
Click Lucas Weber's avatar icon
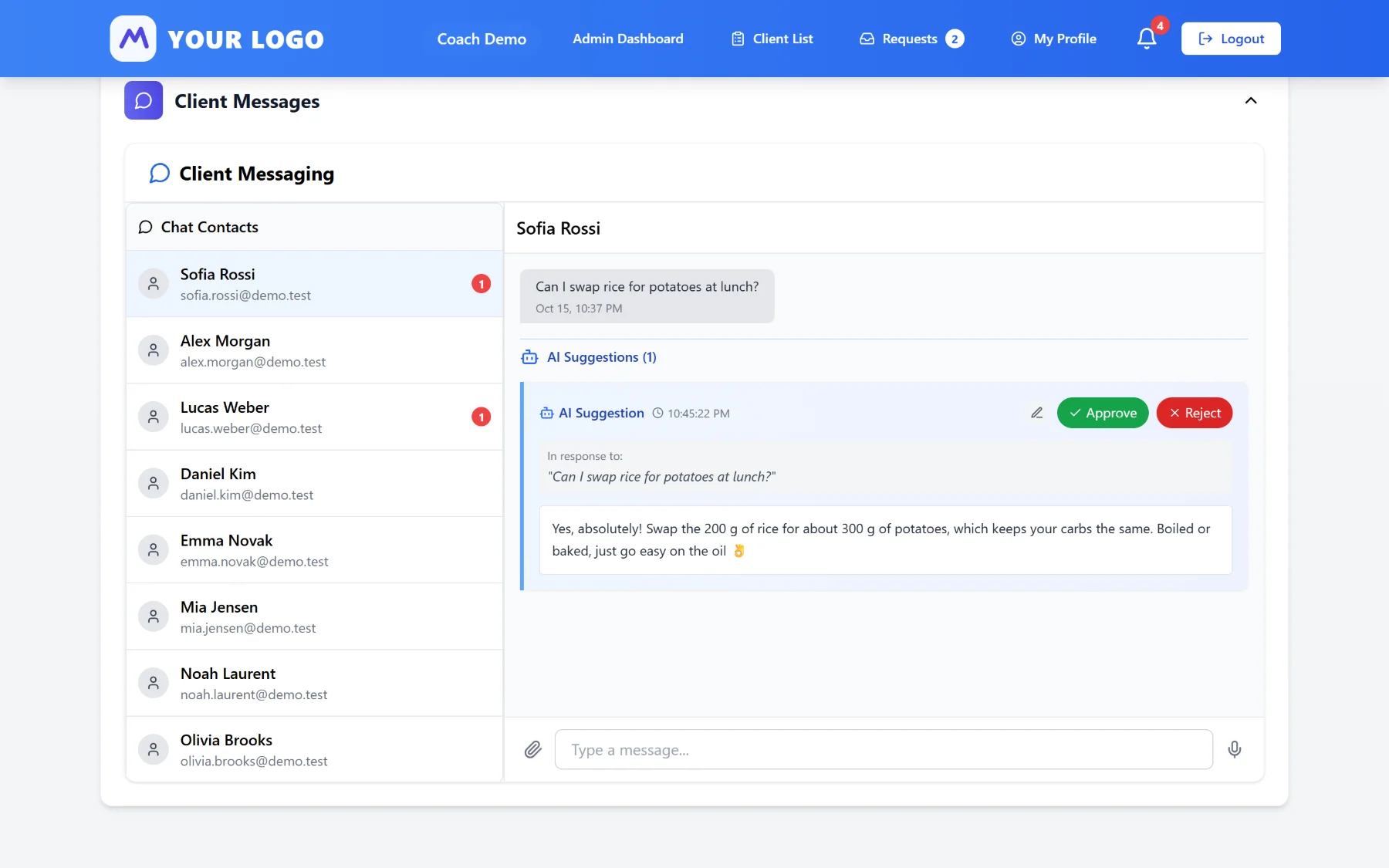[x=154, y=417]
